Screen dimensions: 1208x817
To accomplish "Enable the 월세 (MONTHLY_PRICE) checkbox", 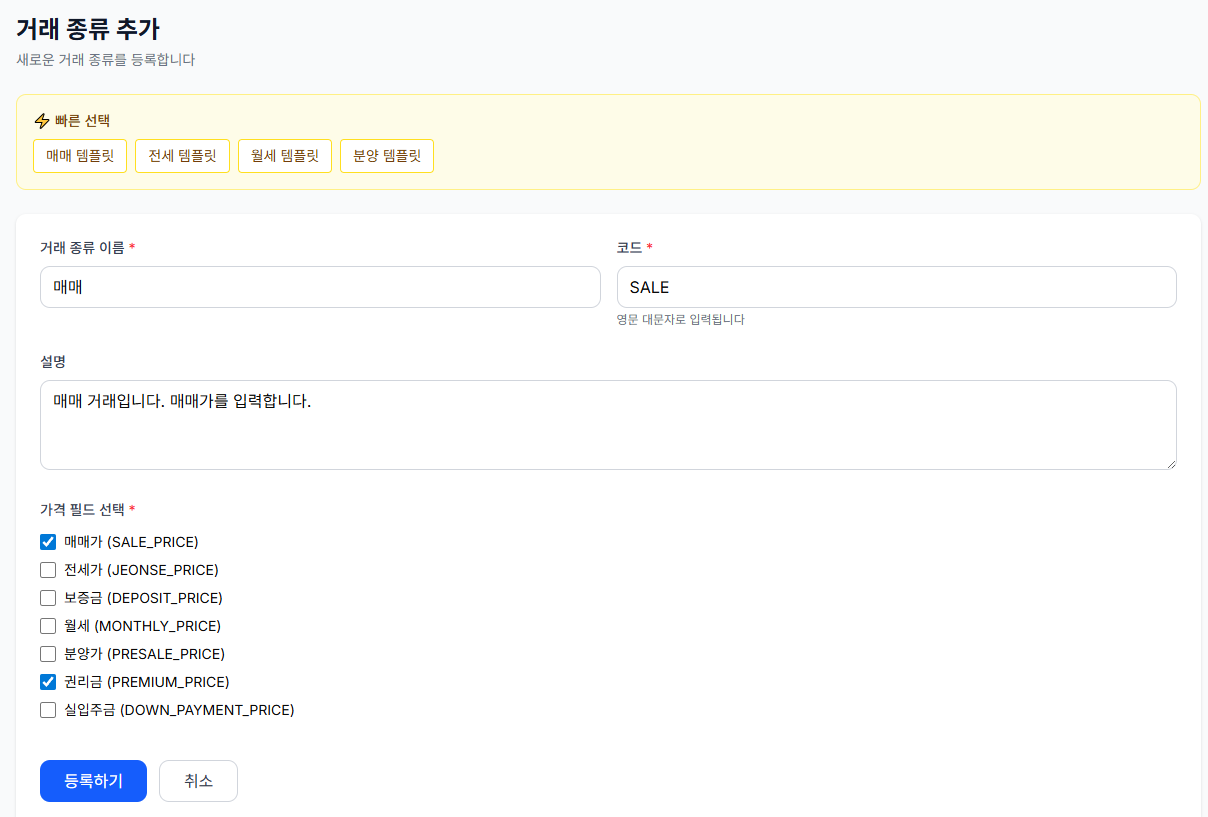I will 47,626.
